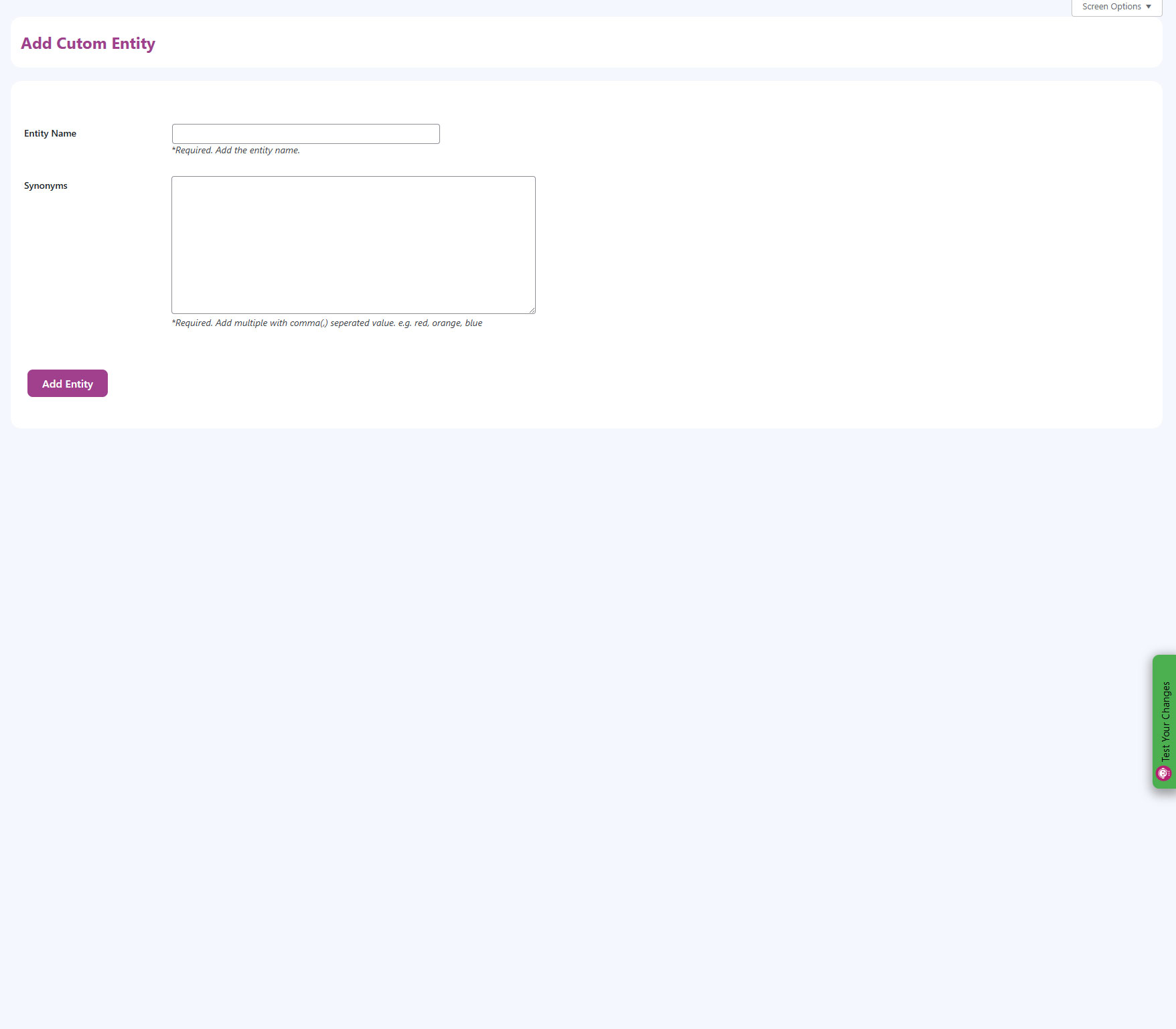1176x1029 pixels.
Task: Click the word Add on purple button
Action: click(52, 384)
